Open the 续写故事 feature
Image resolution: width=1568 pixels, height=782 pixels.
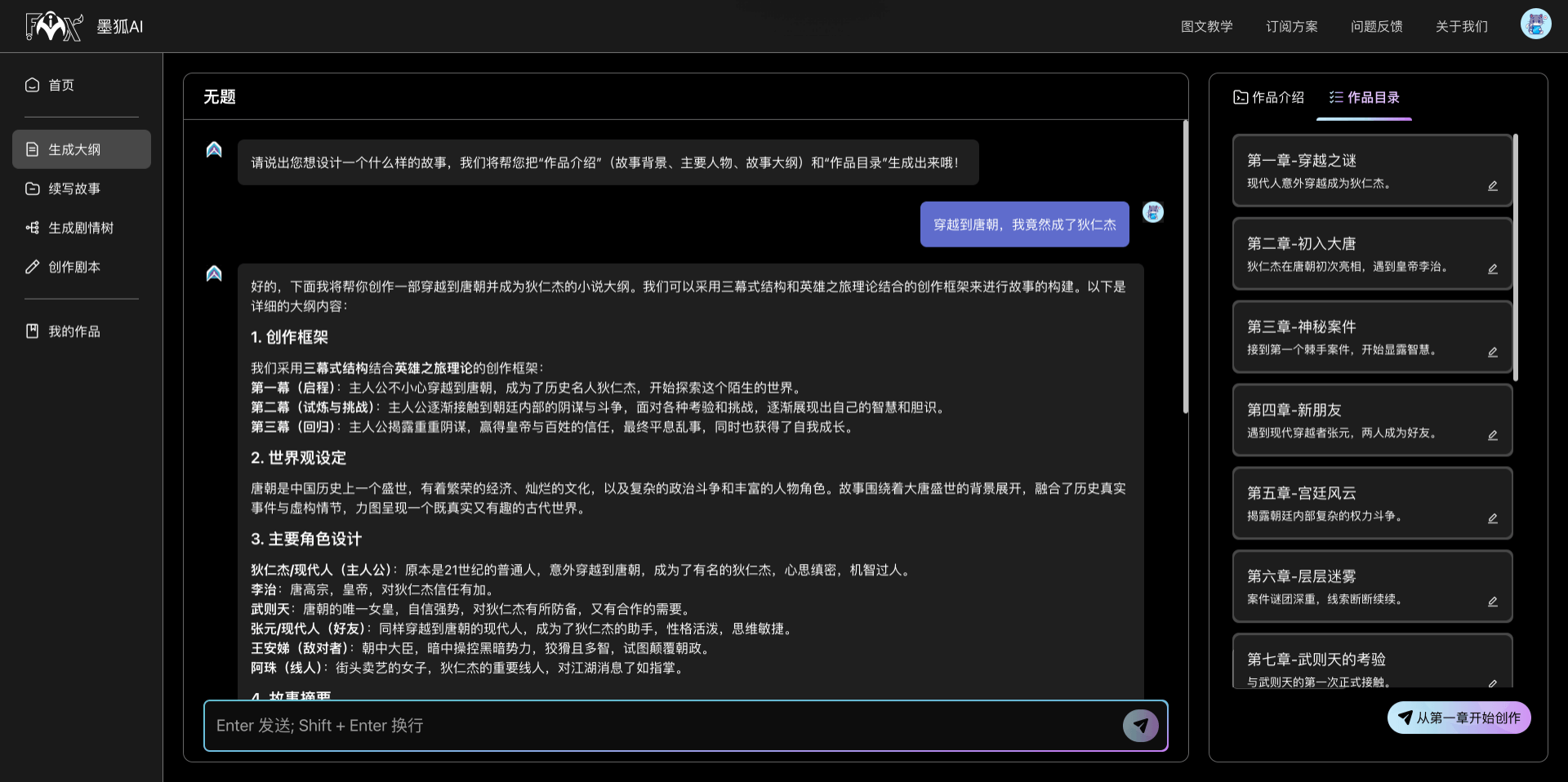click(73, 189)
